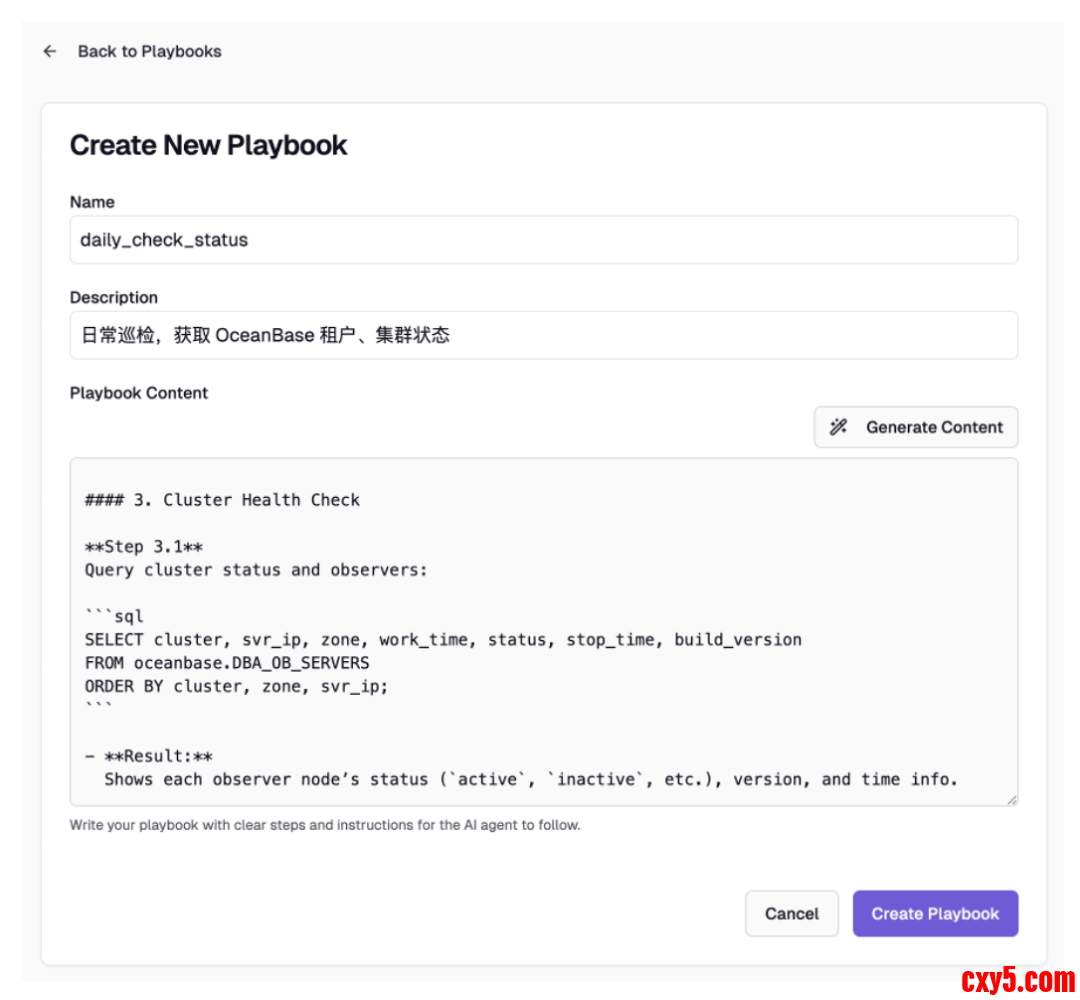Click the helper text below the editor

point(324,826)
